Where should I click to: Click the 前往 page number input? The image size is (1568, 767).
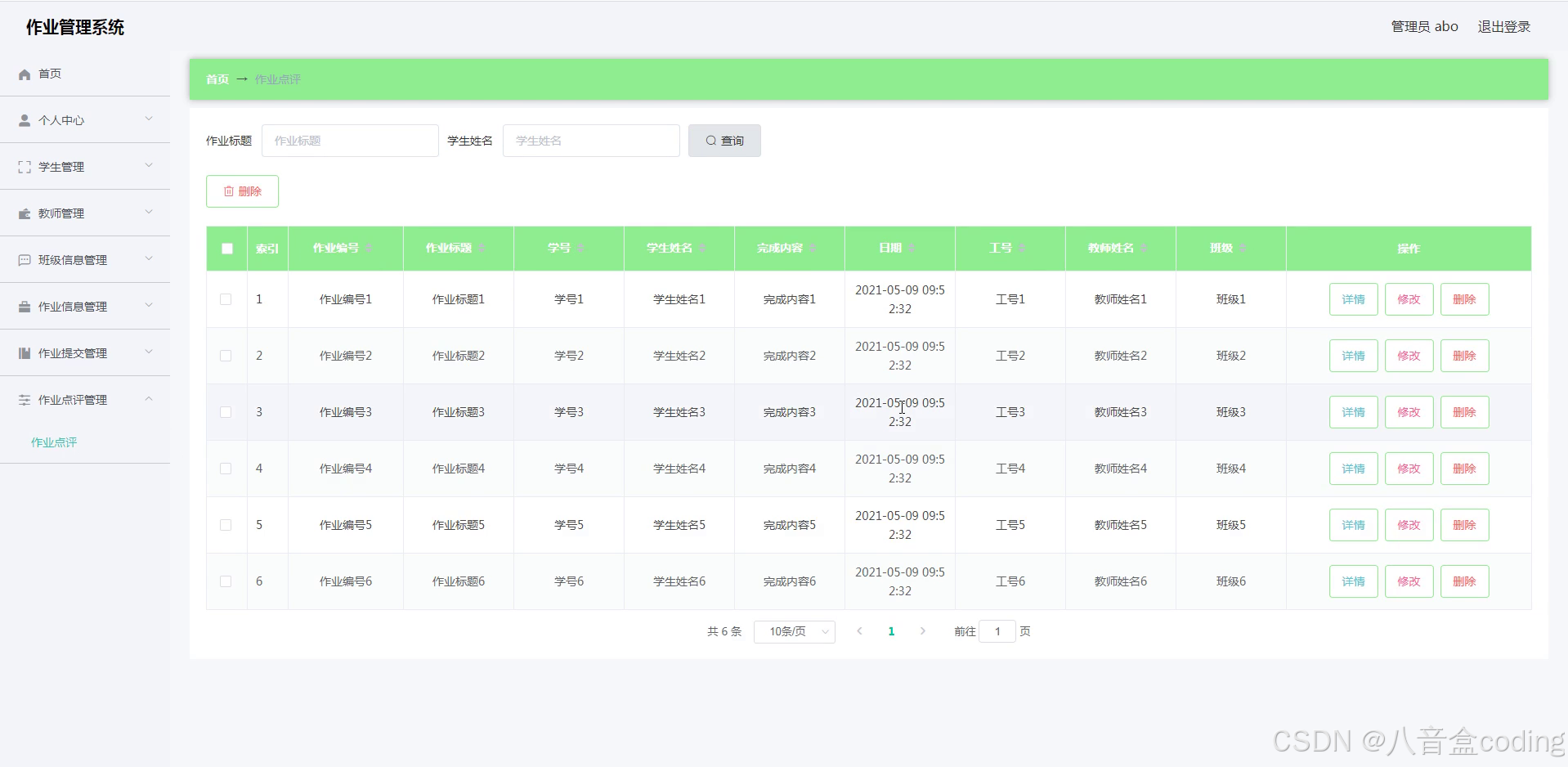click(x=997, y=631)
